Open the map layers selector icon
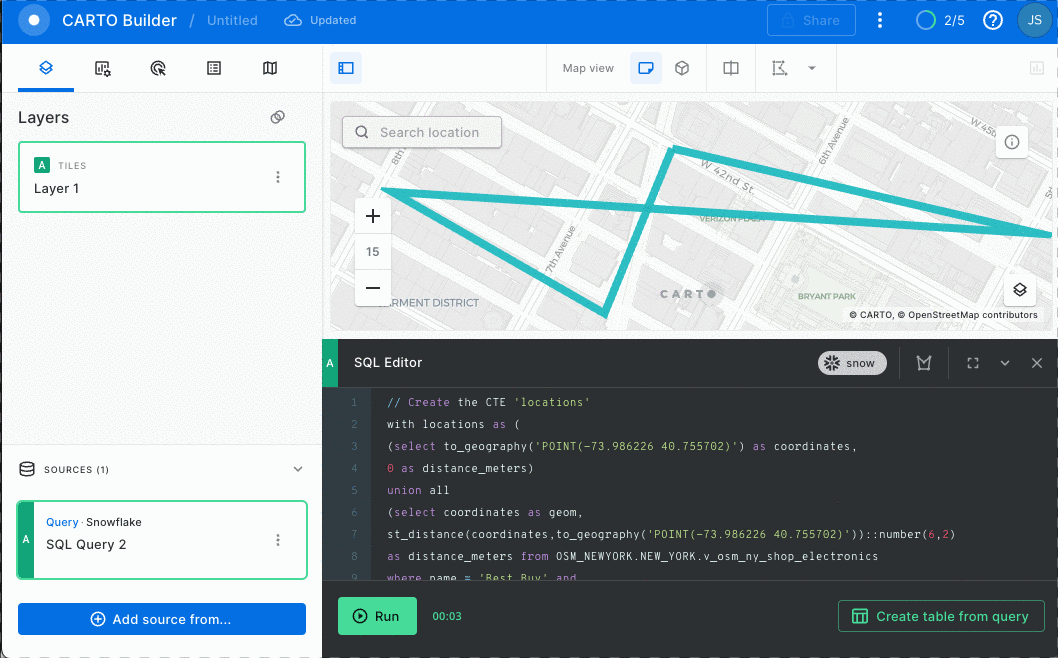This screenshot has height=658, width=1058. point(1019,290)
